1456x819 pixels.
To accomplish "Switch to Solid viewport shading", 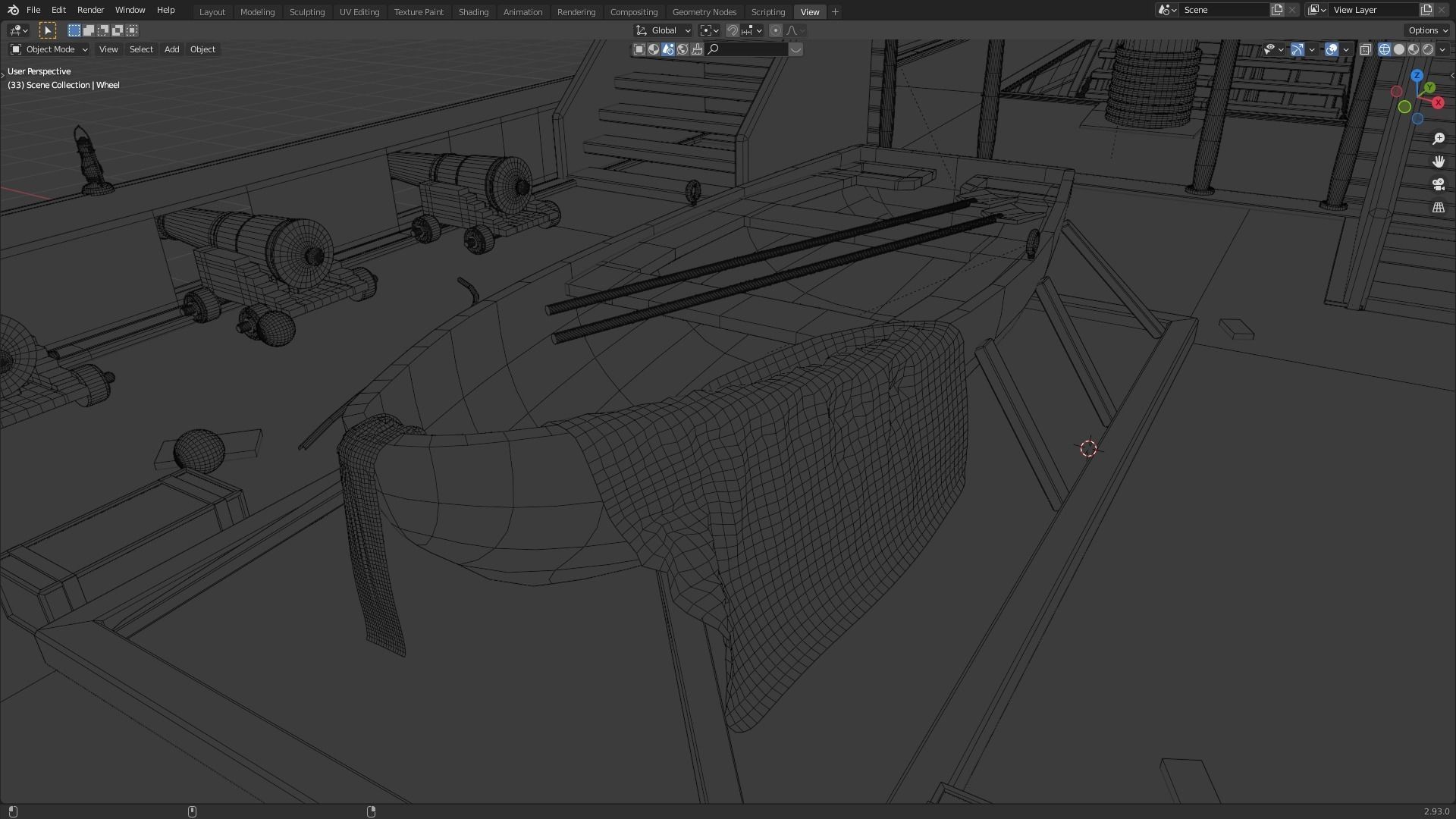I will [1399, 49].
